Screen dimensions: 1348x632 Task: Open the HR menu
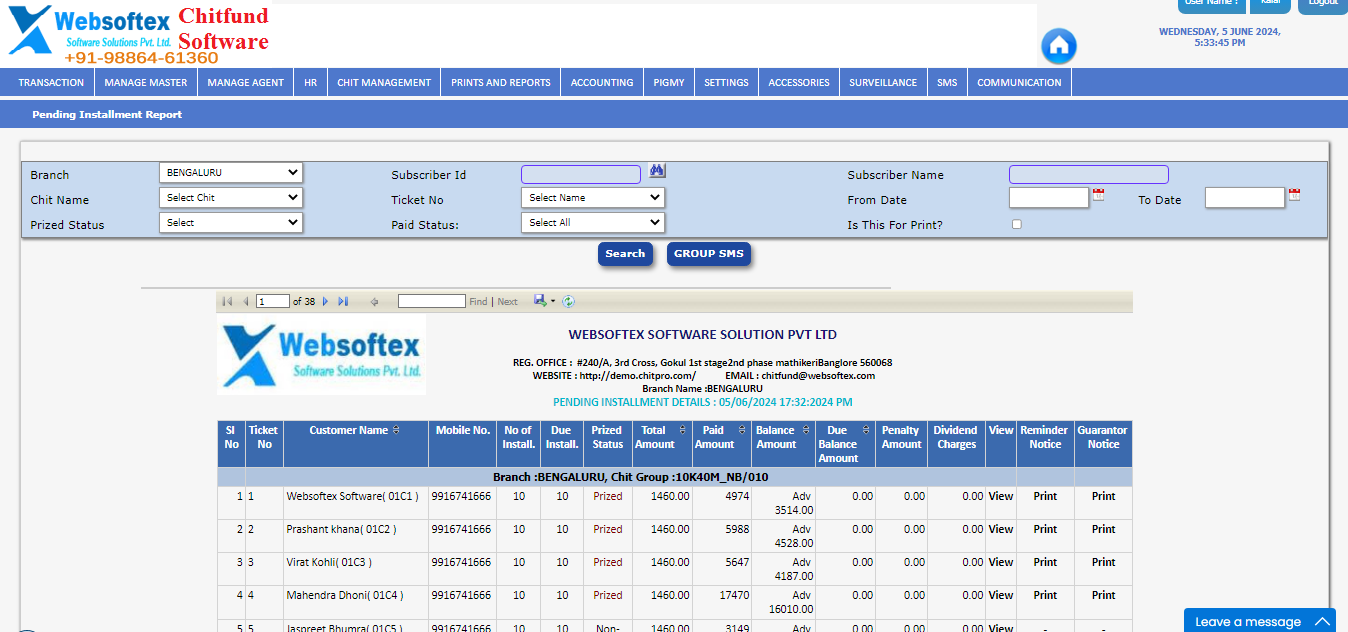click(x=311, y=83)
